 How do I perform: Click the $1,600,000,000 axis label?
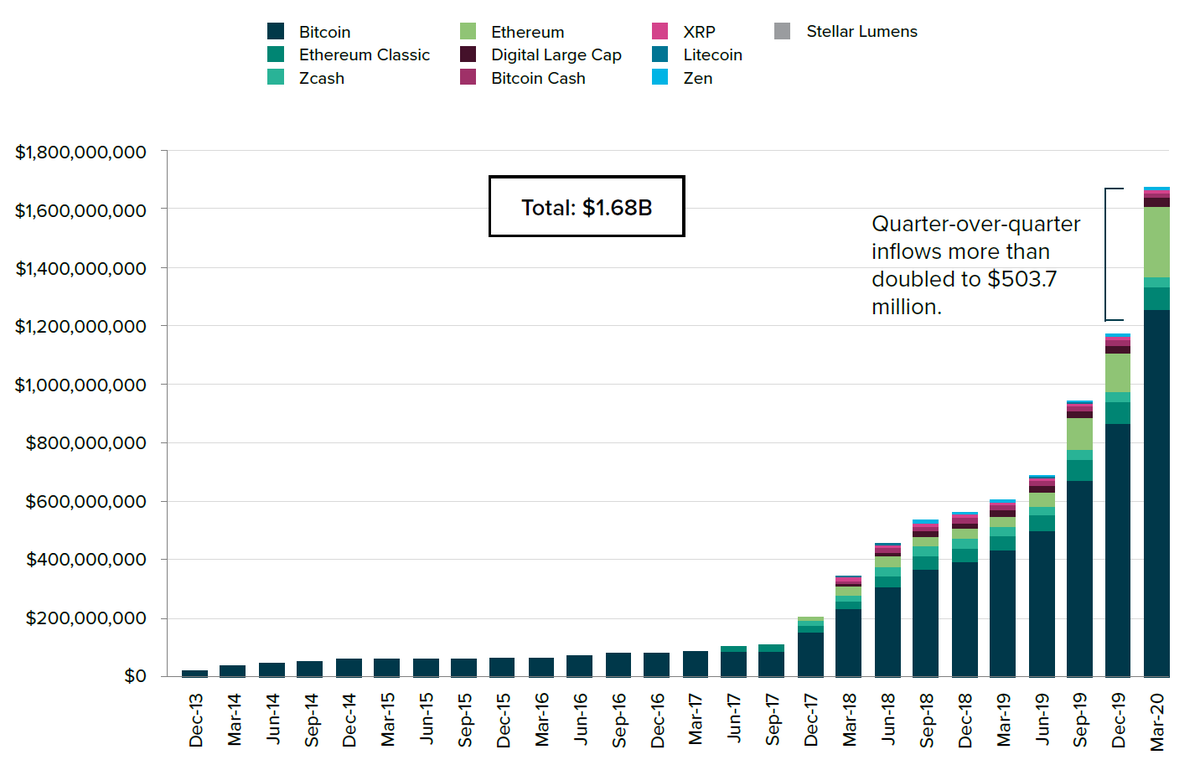pos(81,210)
